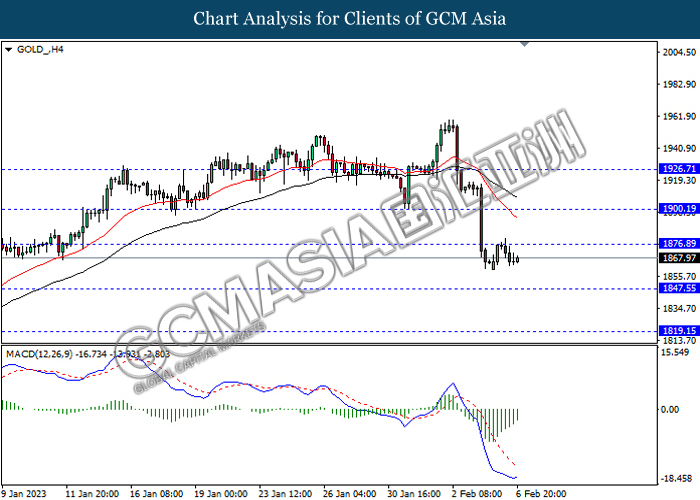Click the 1961.90 price axis value
The image size is (700, 500).
[679, 117]
